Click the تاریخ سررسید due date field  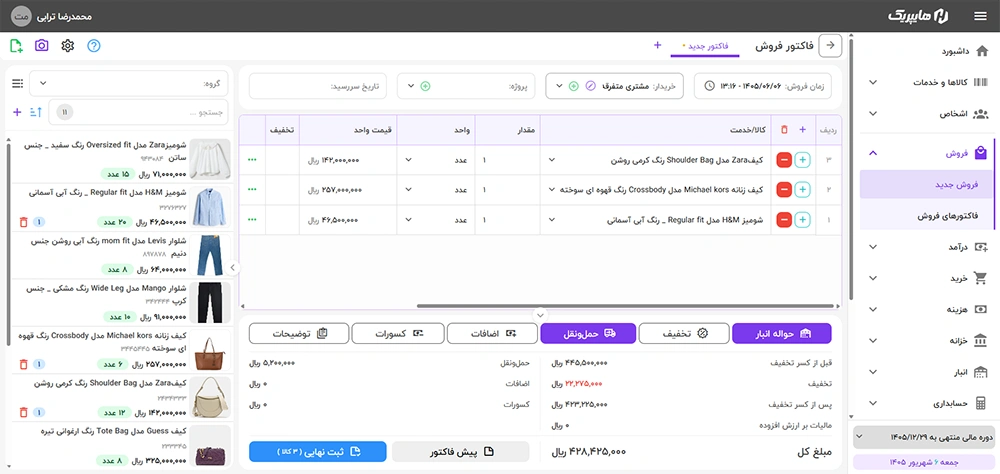(x=318, y=86)
